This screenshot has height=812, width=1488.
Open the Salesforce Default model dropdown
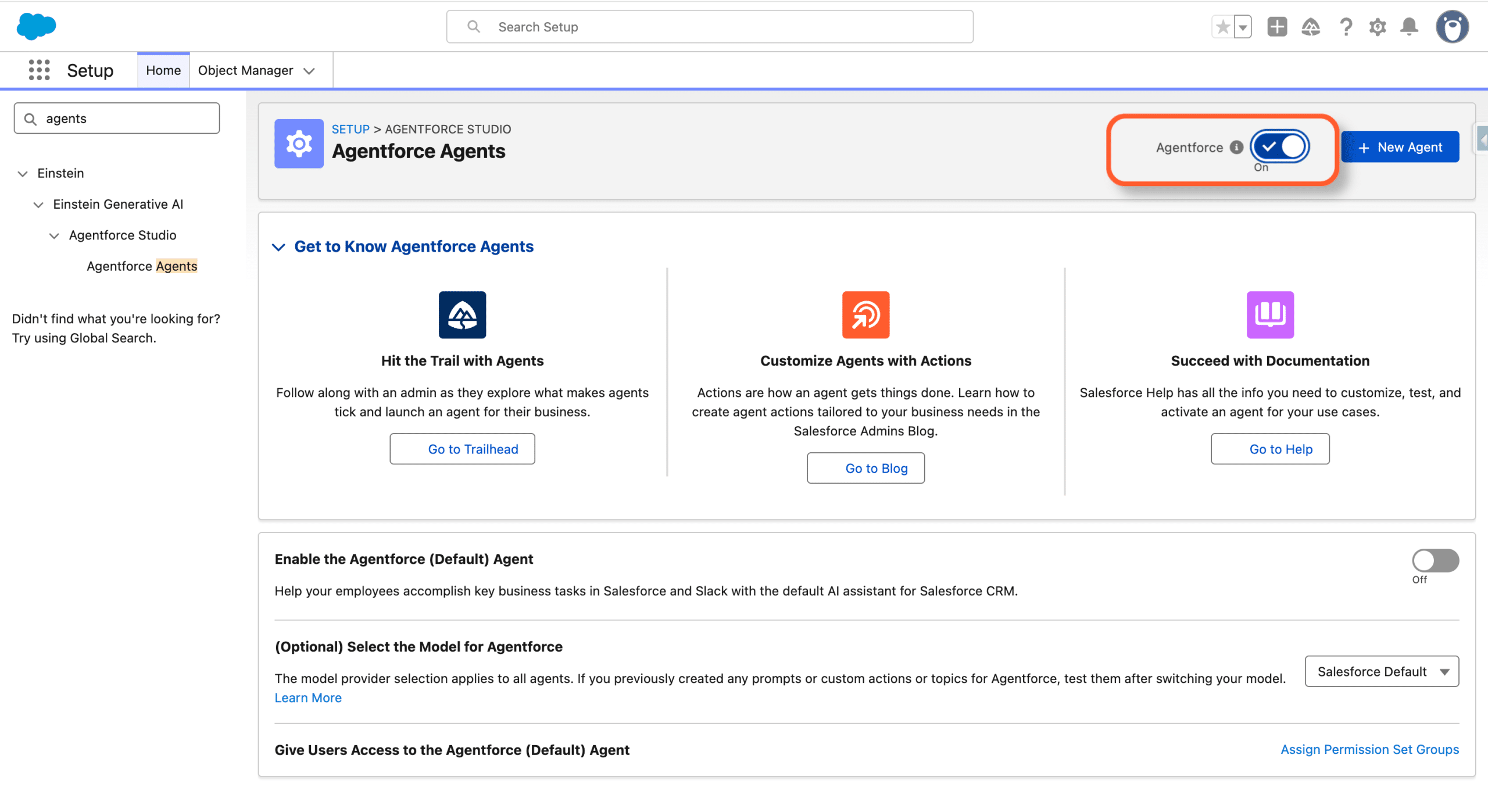click(x=1382, y=671)
